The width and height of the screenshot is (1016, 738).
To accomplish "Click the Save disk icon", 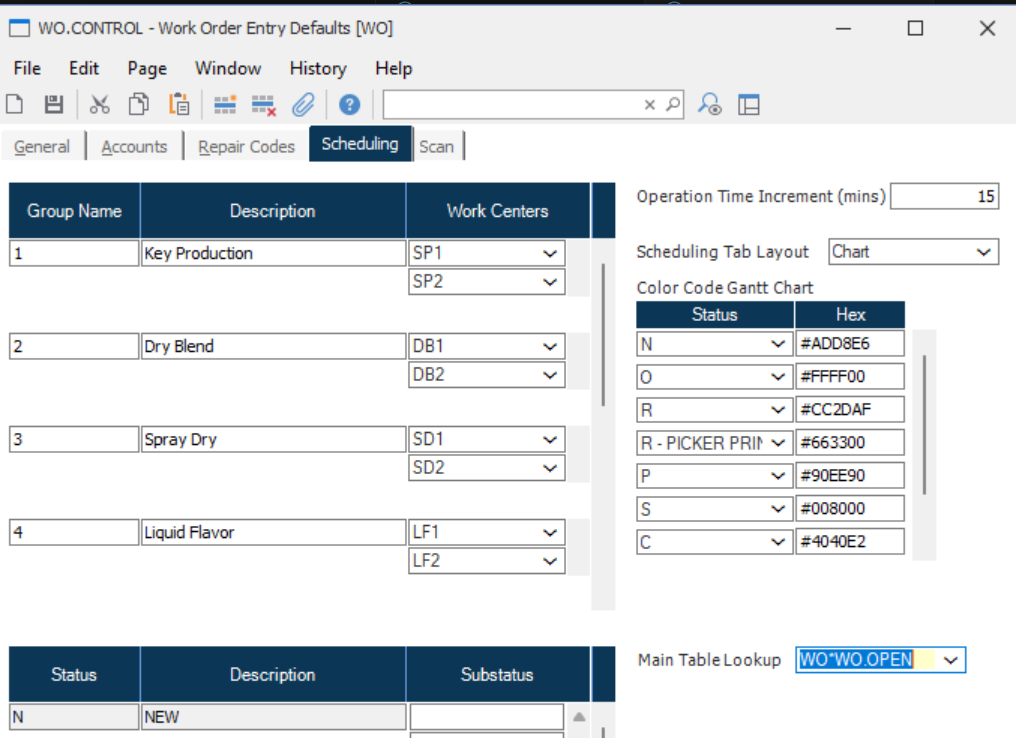I will [54, 104].
